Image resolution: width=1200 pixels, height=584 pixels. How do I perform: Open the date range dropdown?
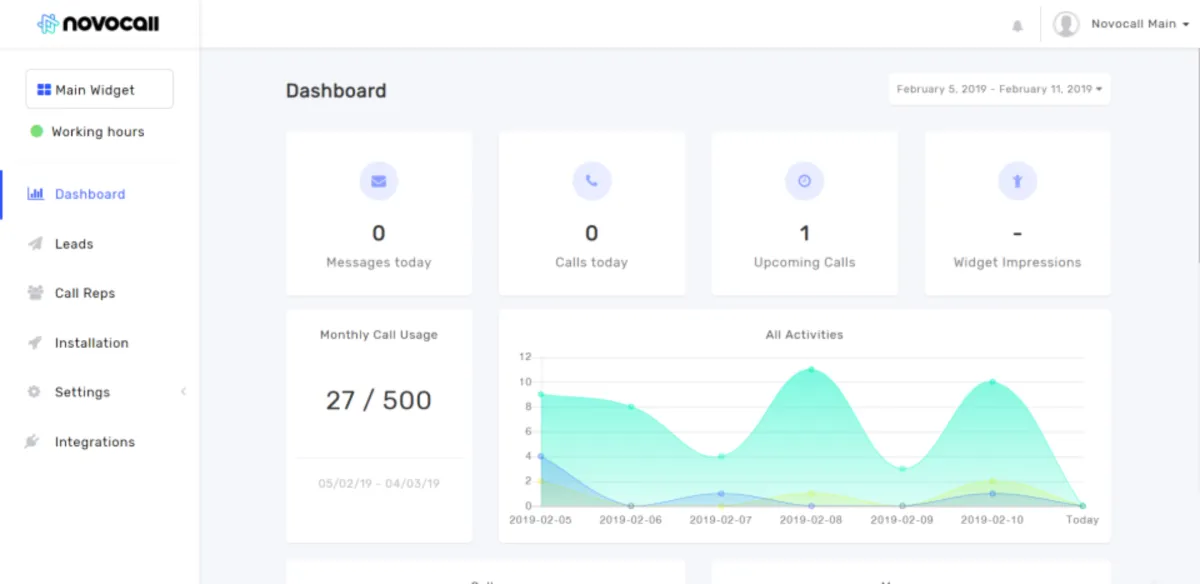pos(999,89)
